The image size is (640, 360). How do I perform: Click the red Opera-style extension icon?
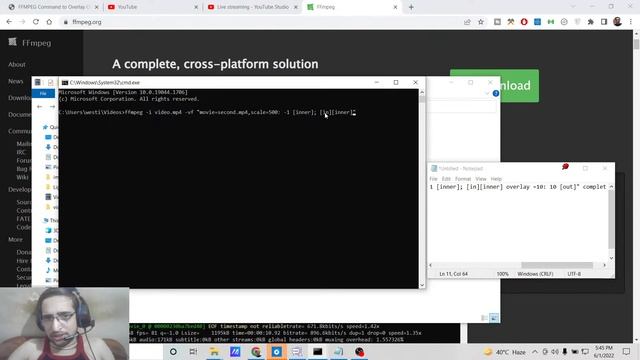pyautogui.click(x=524, y=22)
